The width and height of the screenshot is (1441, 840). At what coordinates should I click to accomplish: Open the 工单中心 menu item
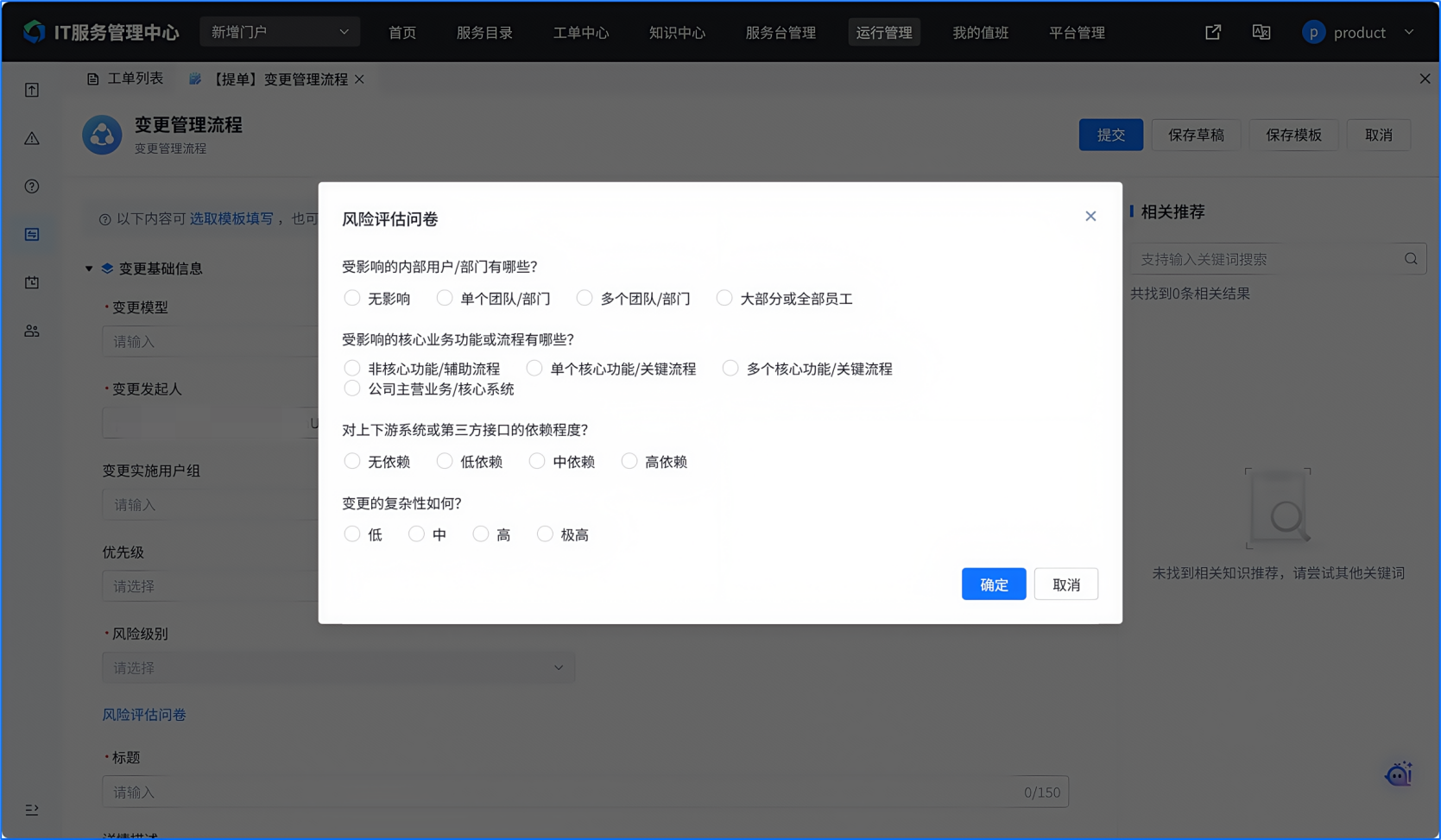580,33
